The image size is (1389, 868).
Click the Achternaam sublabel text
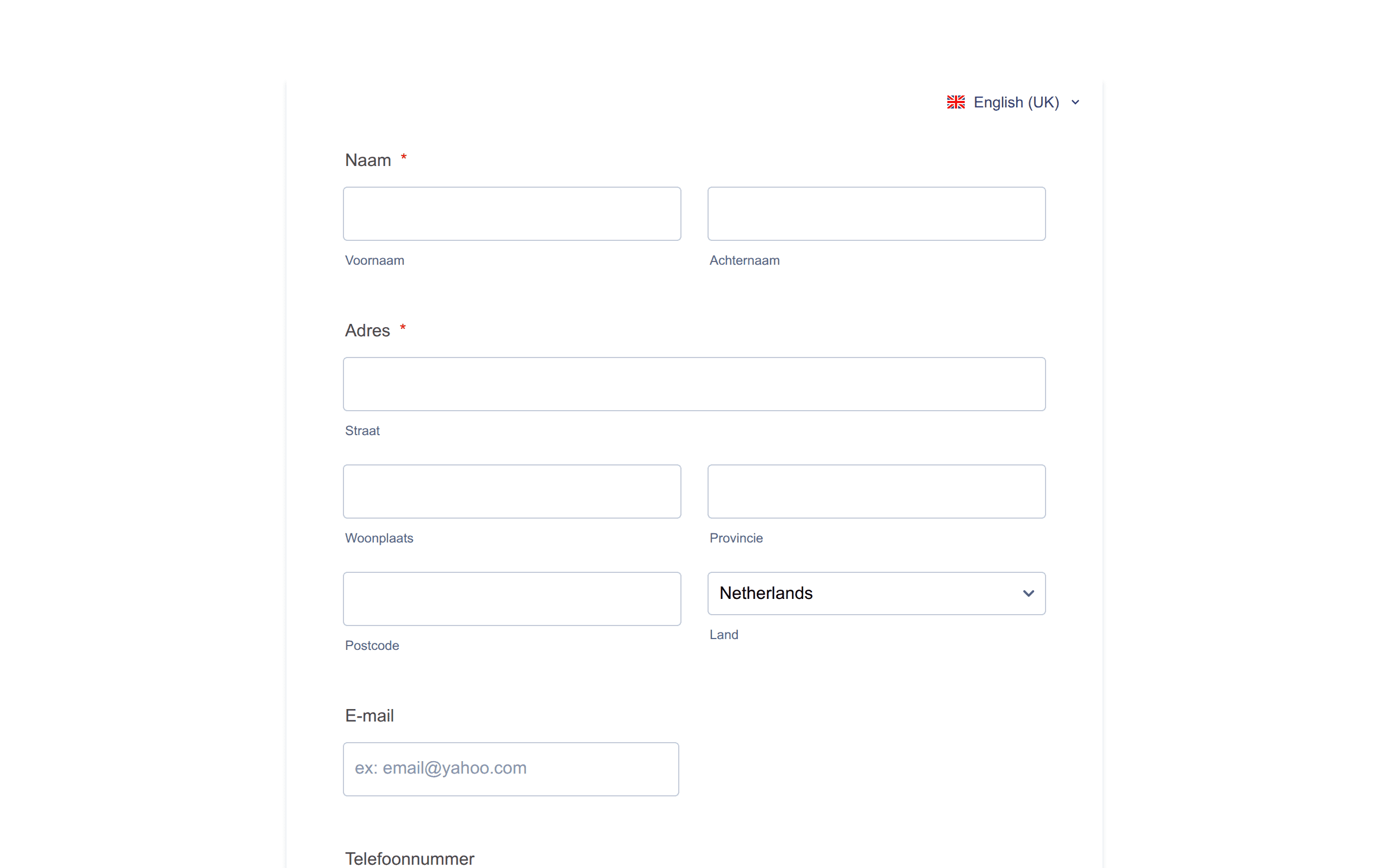point(744,260)
